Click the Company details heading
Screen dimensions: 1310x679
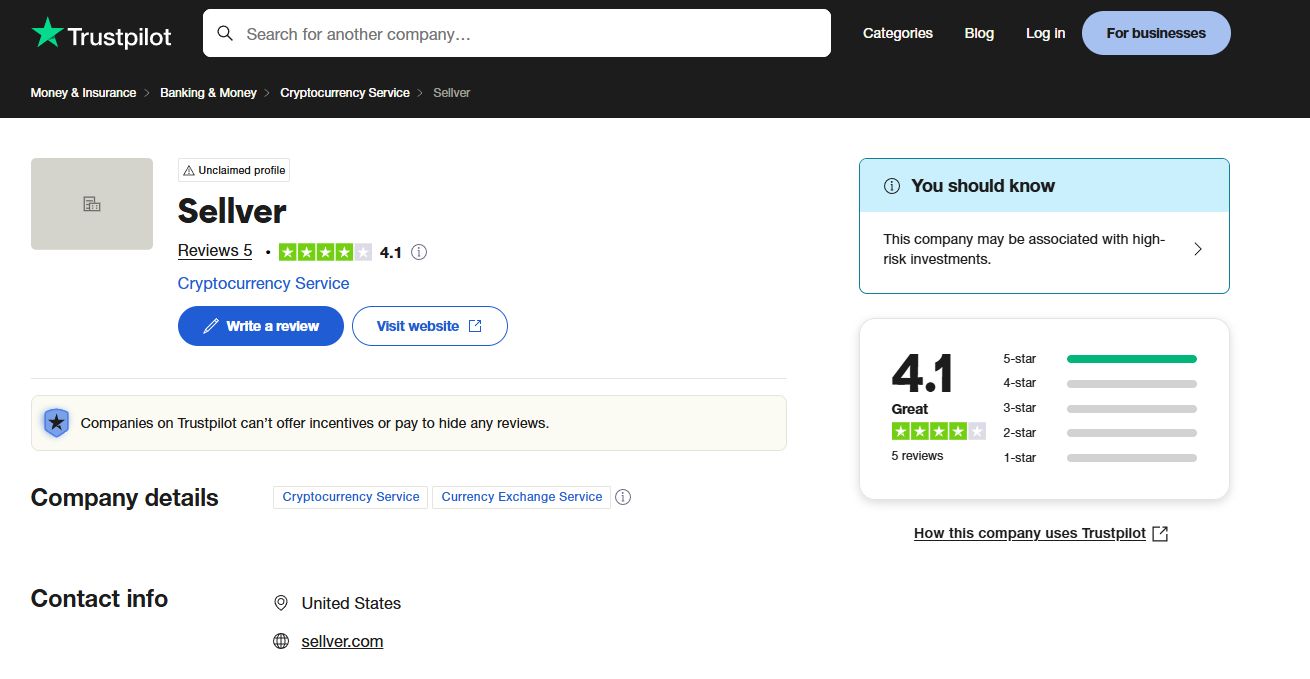[125, 498]
